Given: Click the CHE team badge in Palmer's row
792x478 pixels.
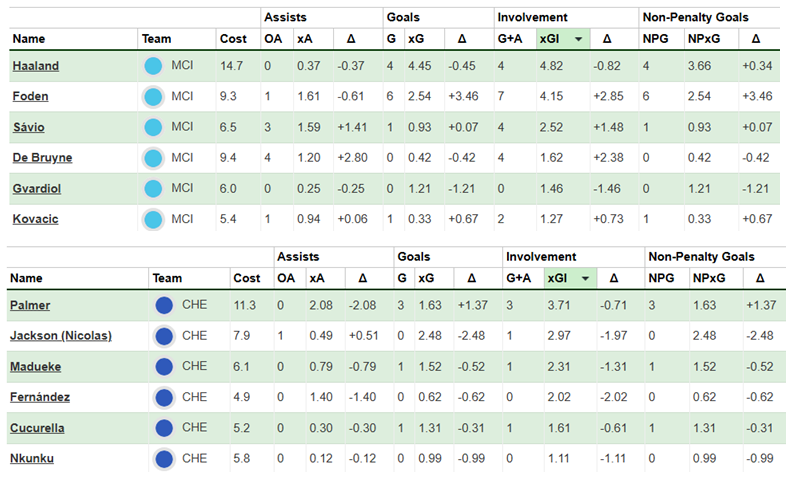Looking at the screenshot, I should (165, 306).
